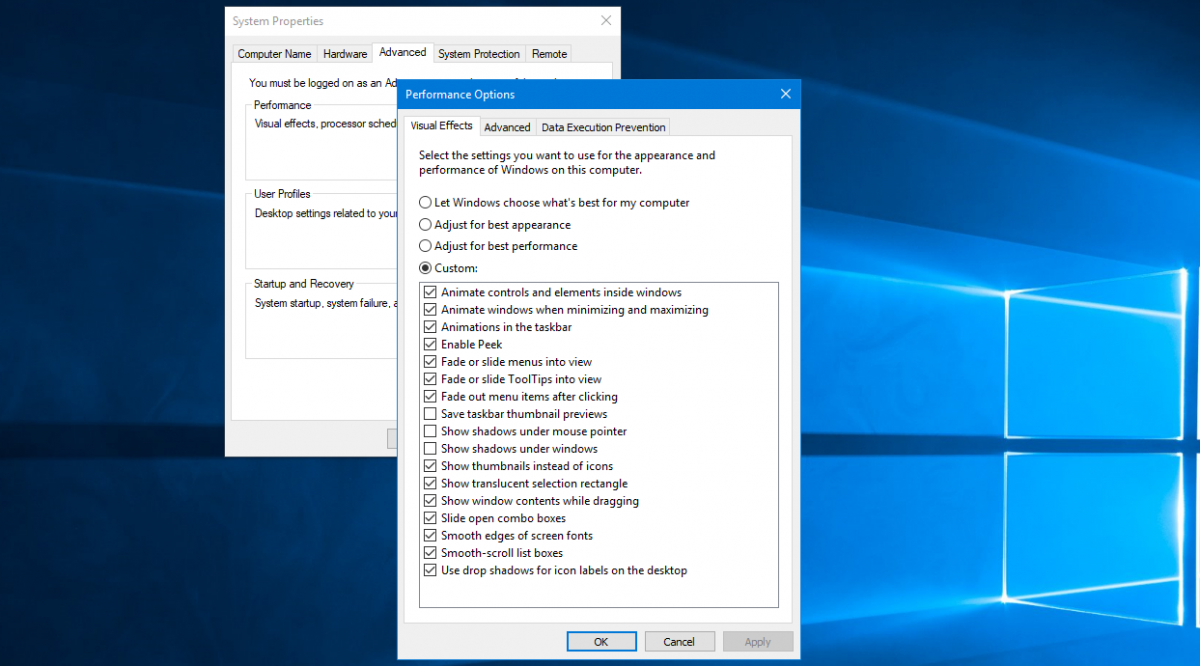Enable 'Show shadows under windows'
The height and width of the screenshot is (666, 1200).
(x=430, y=448)
